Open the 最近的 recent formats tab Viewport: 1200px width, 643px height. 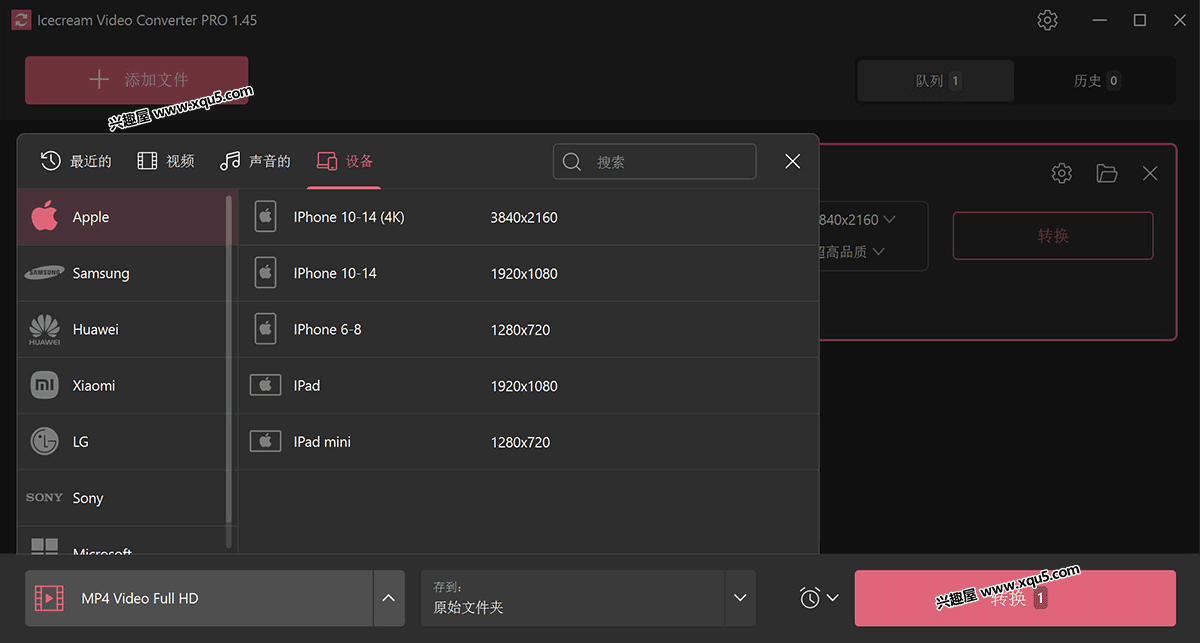(x=76, y=161)
